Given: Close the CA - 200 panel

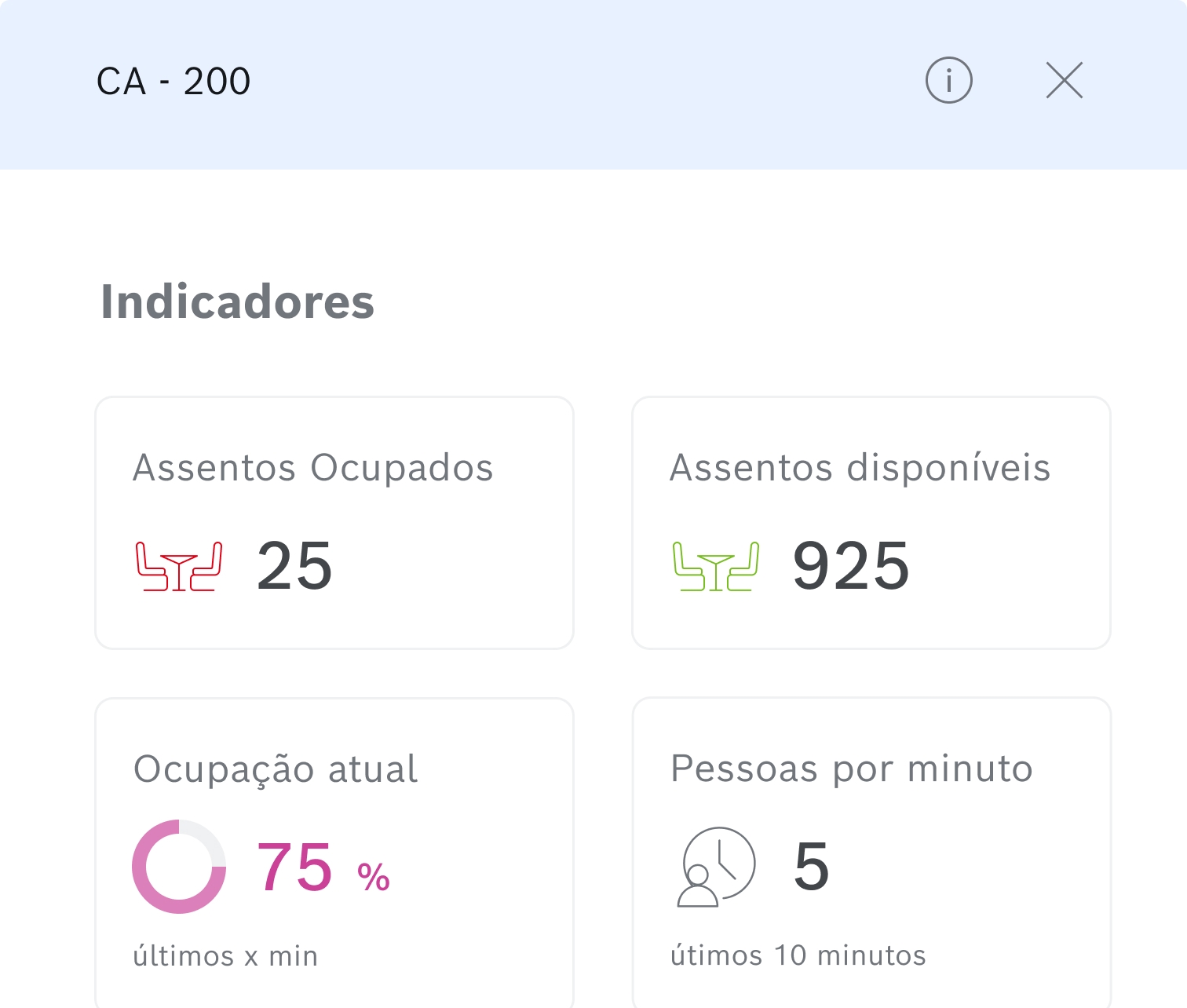Looking at the screenshot, I should 1065,80.
